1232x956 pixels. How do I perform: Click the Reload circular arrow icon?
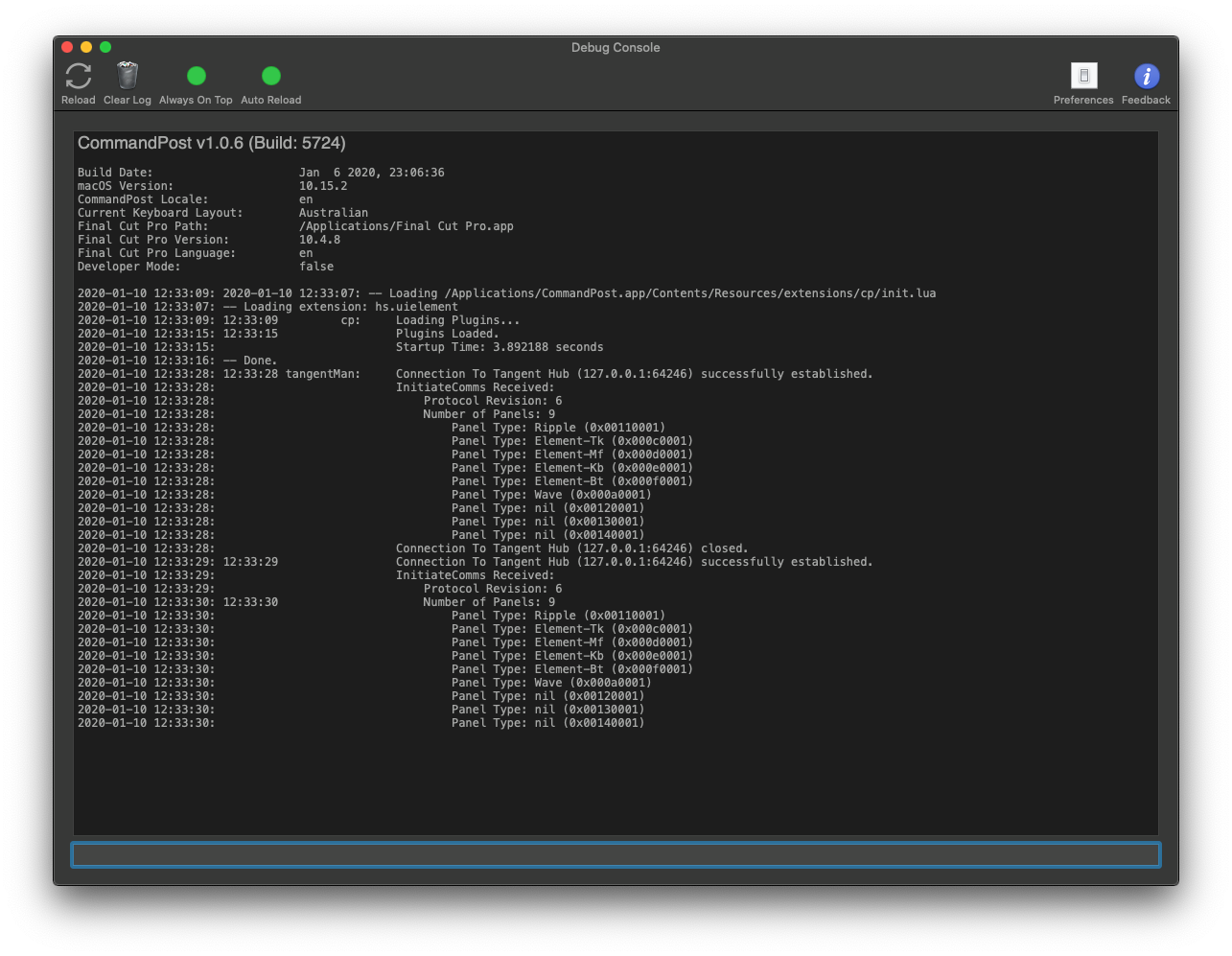(78, 76)
